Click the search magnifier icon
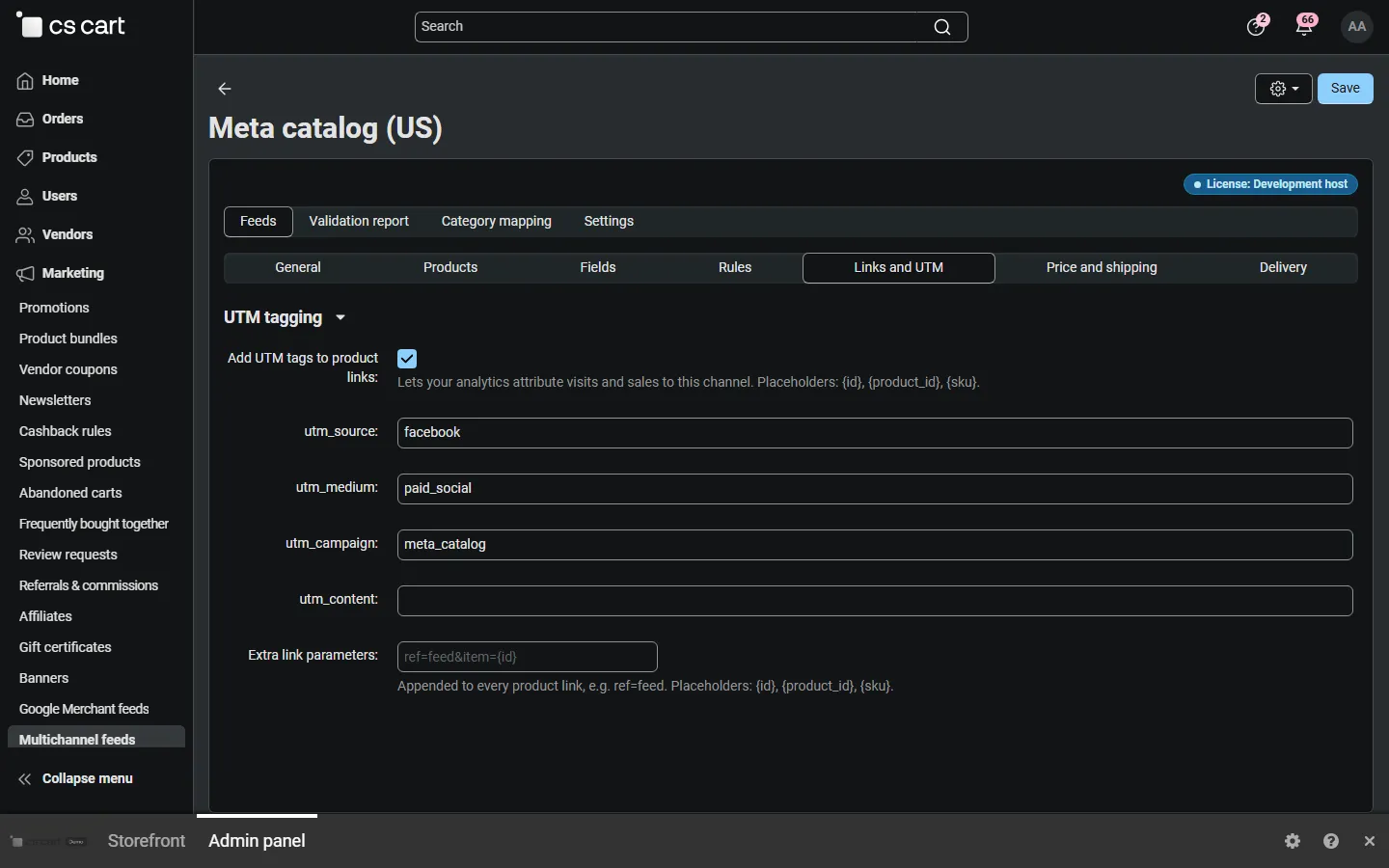 [x=942, y=27]
